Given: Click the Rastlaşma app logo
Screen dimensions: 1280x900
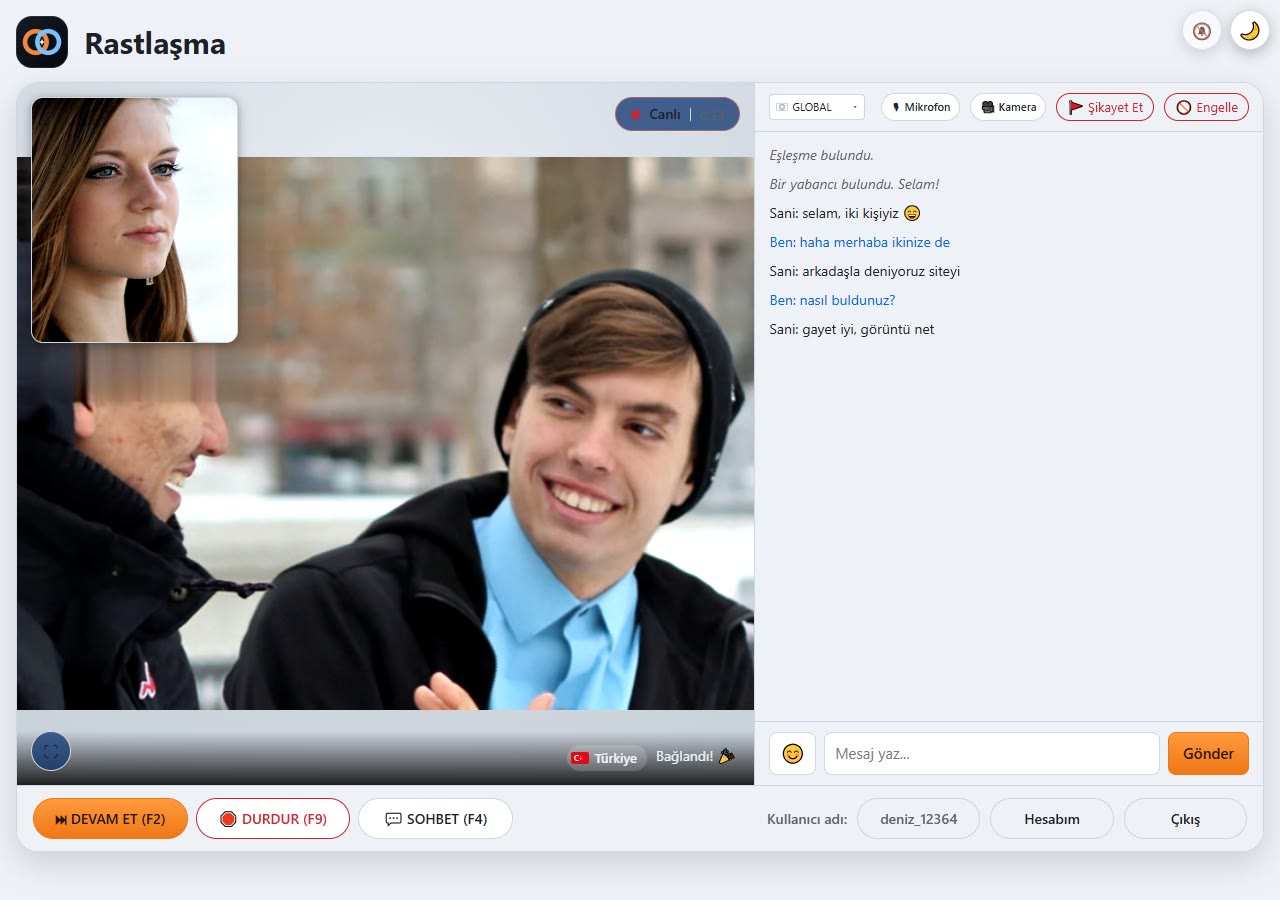Looking at the screenshot, I should [x=42, y=42].
